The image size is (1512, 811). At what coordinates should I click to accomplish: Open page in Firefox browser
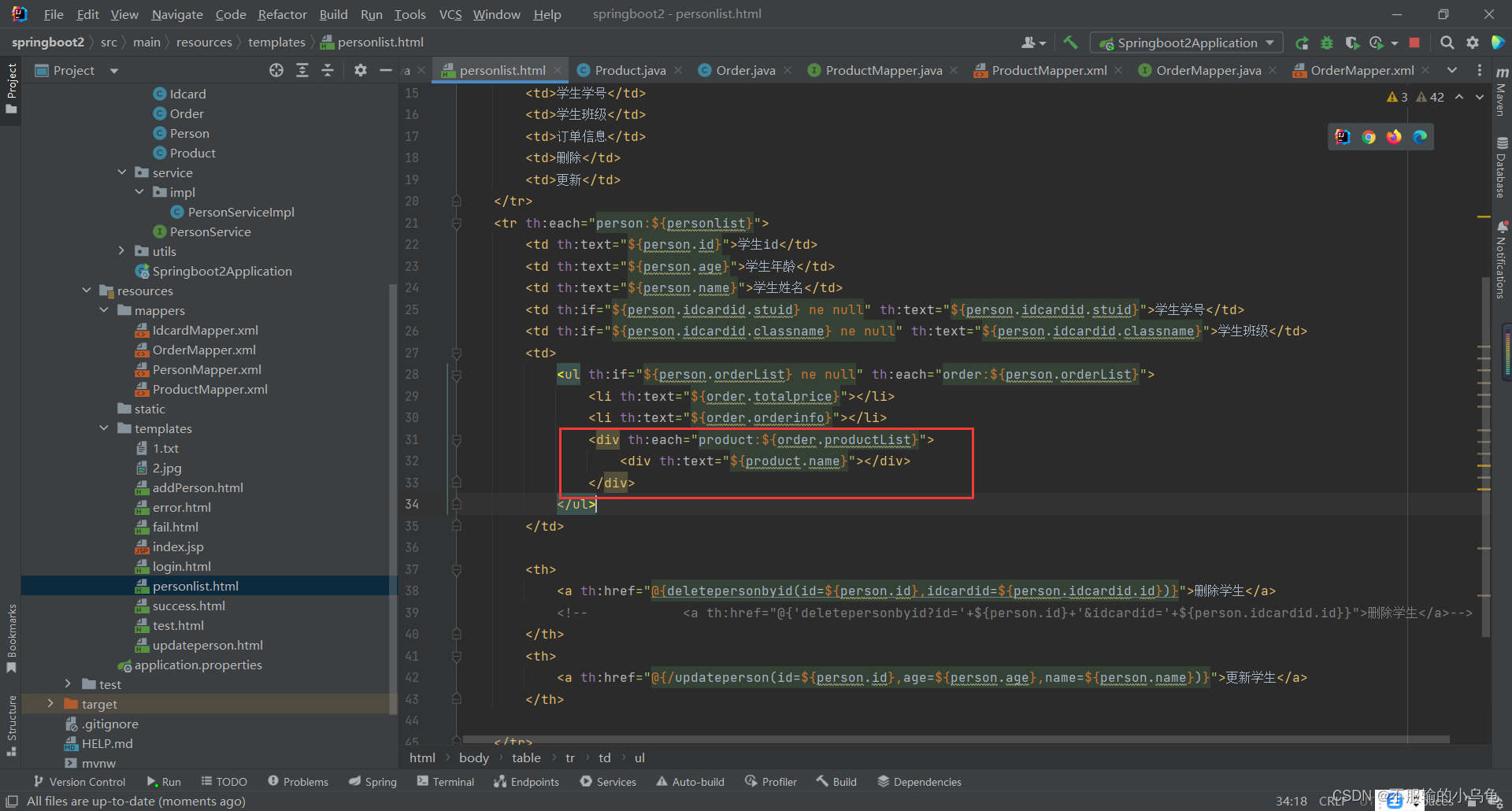coord(1394,137)
